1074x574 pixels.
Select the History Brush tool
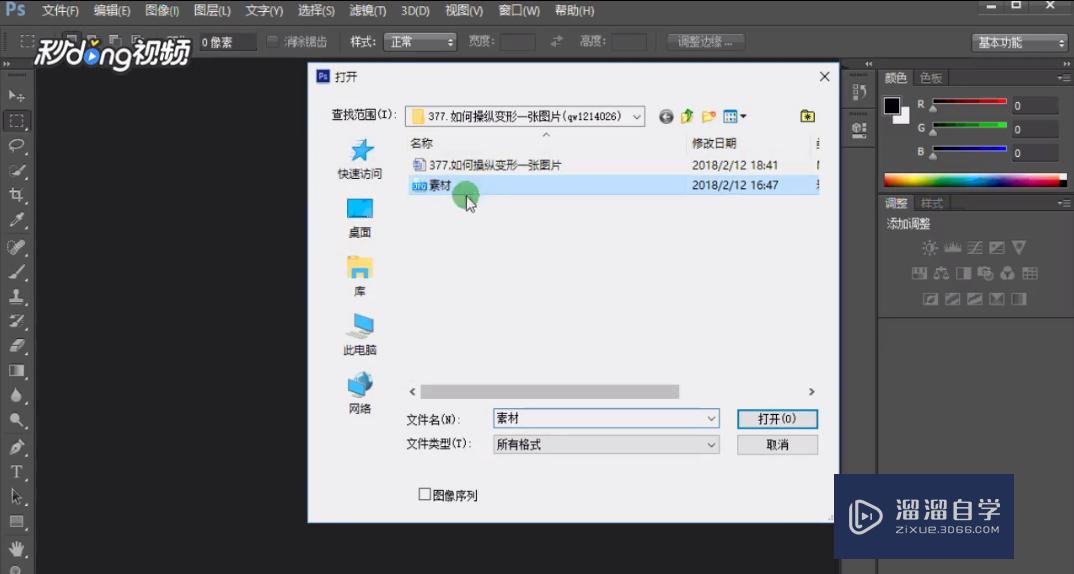tap(16, 321)
